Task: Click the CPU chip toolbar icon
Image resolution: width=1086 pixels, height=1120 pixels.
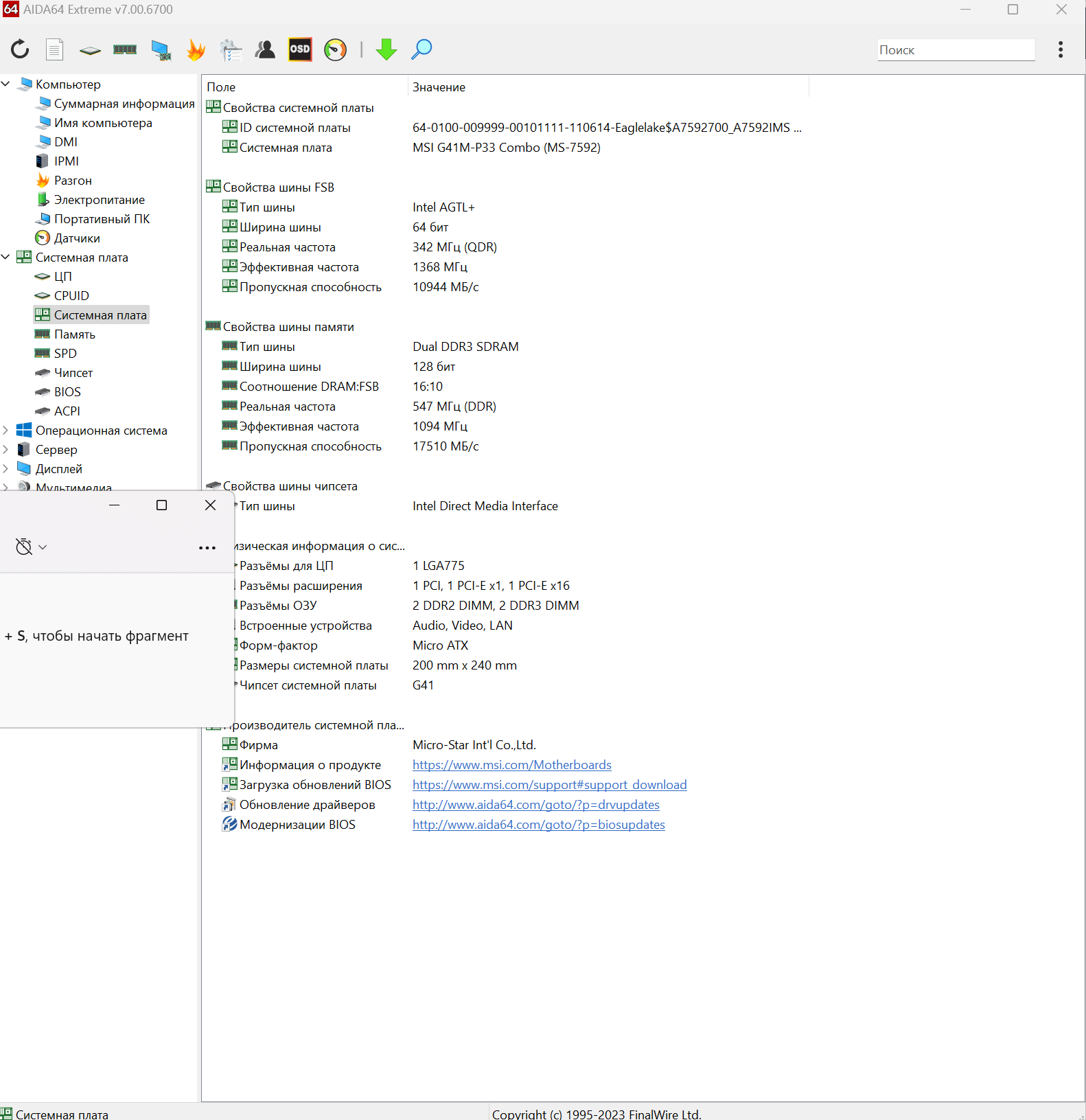Action: 90,50
